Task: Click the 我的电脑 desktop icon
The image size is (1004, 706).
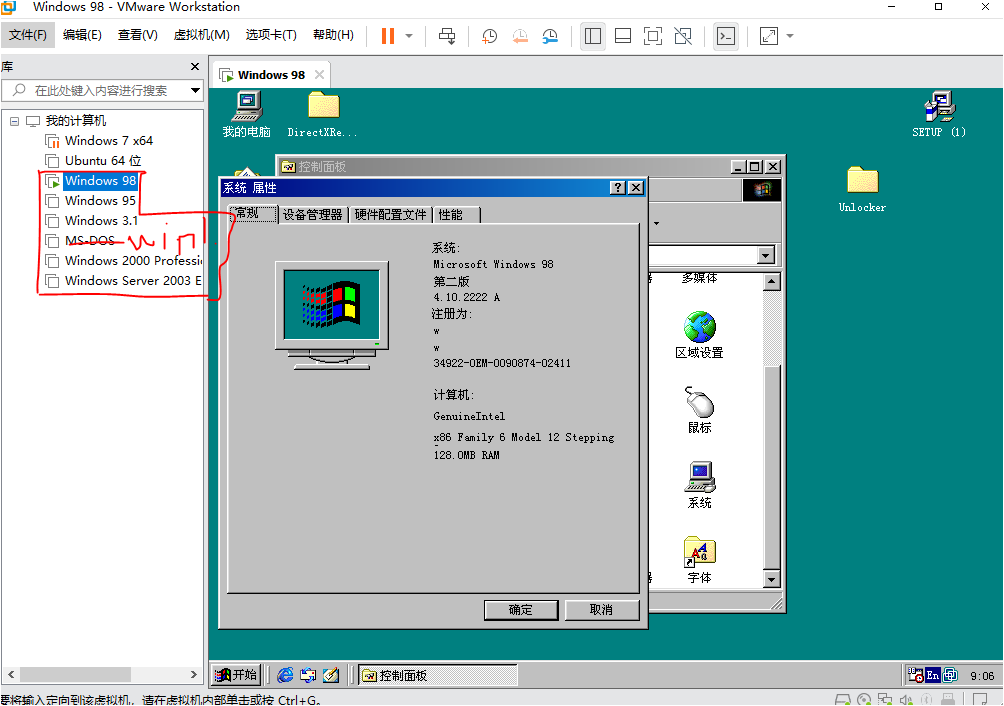Action: [247, 115]
